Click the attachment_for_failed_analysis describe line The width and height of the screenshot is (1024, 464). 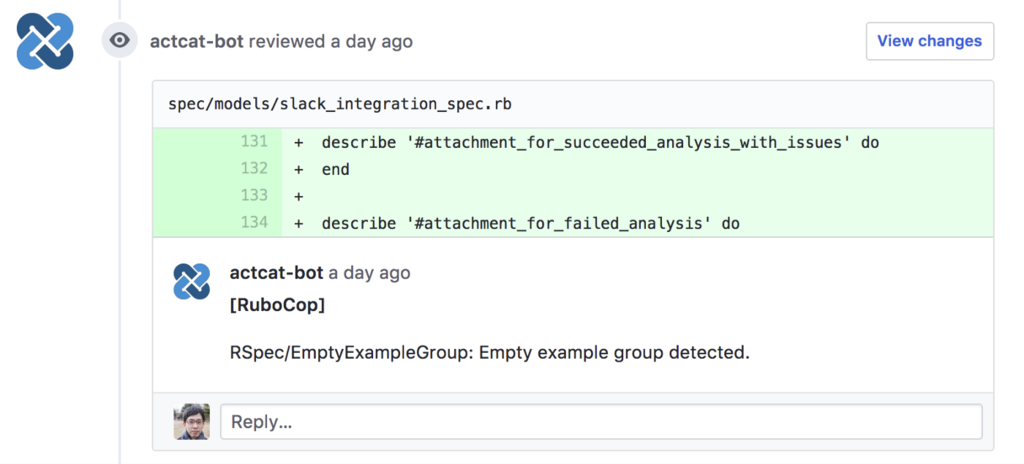(530, 222)
